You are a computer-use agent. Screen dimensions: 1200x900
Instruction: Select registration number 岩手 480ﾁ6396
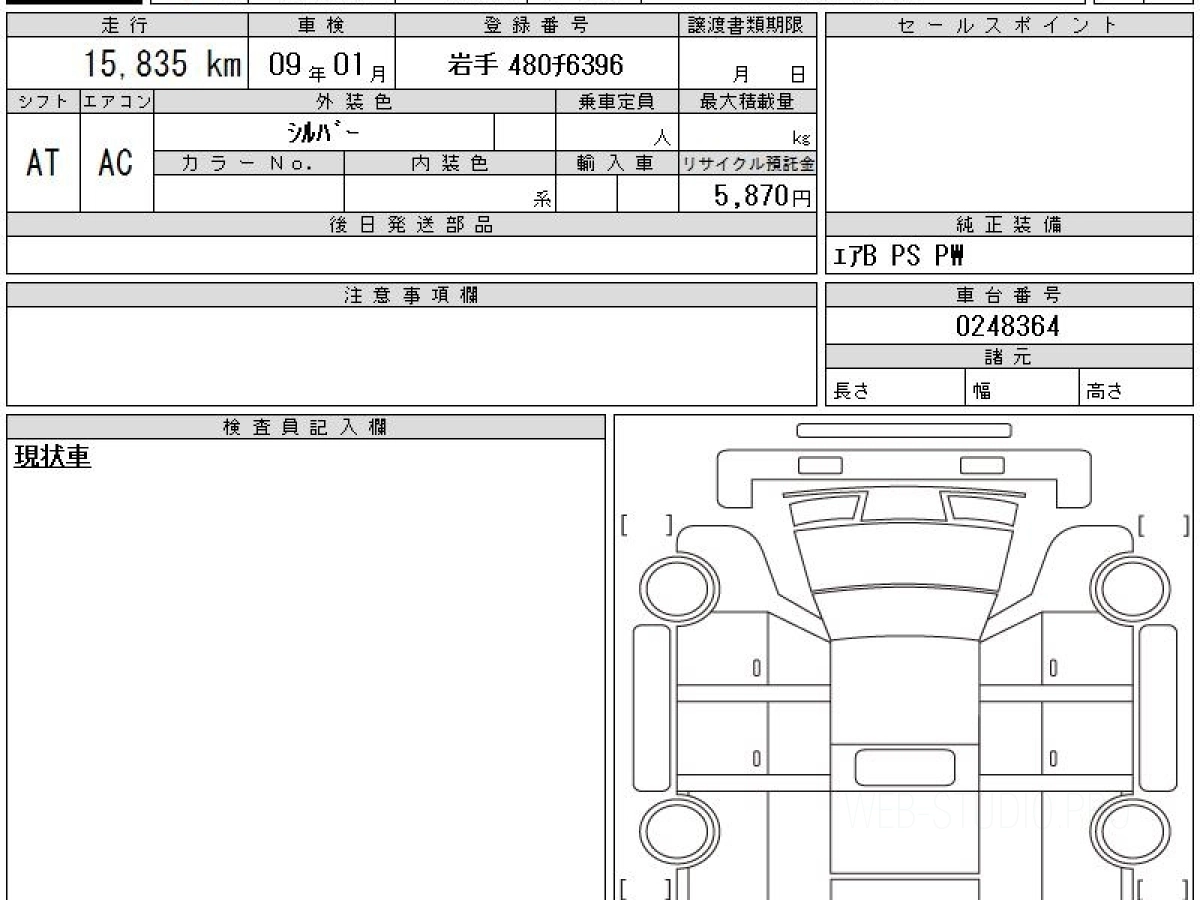point(536,65)
